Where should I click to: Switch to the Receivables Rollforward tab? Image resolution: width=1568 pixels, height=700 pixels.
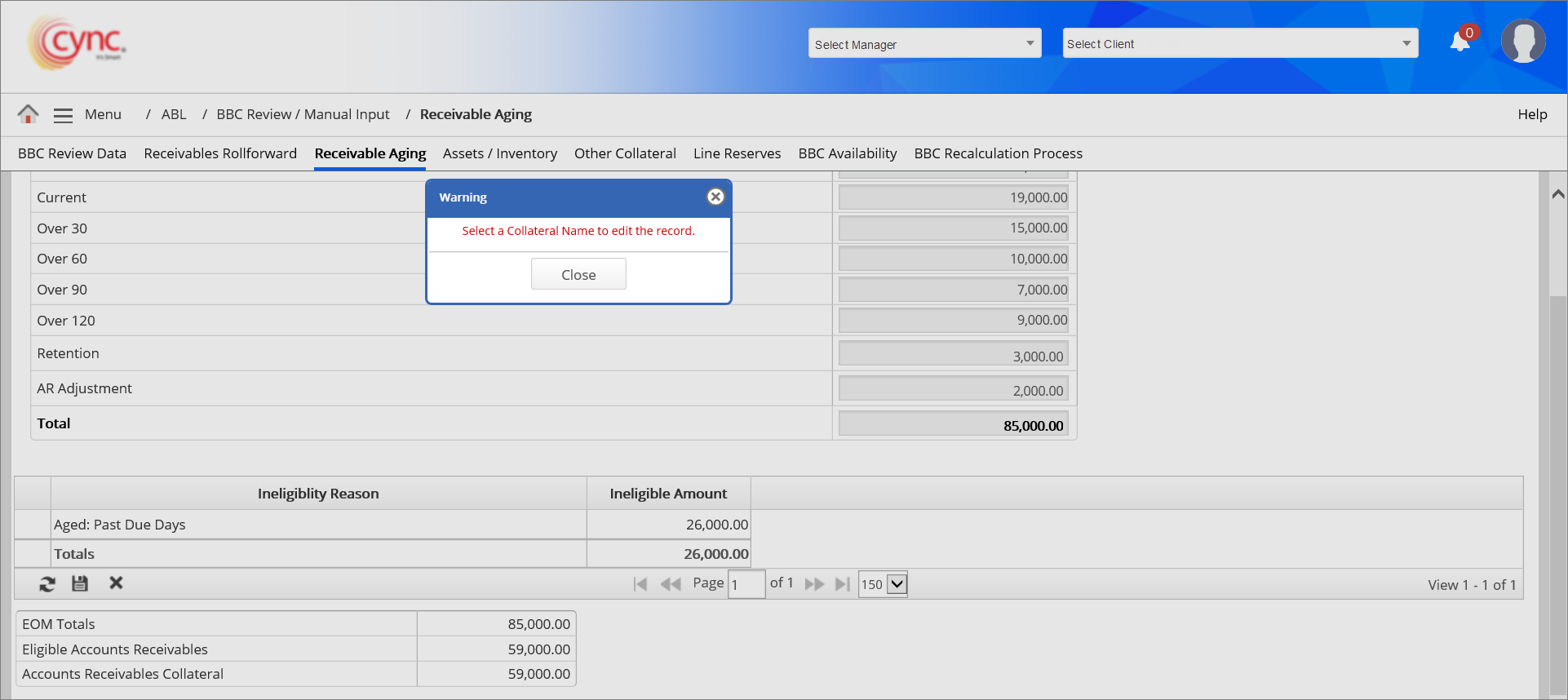coord(220,153)
